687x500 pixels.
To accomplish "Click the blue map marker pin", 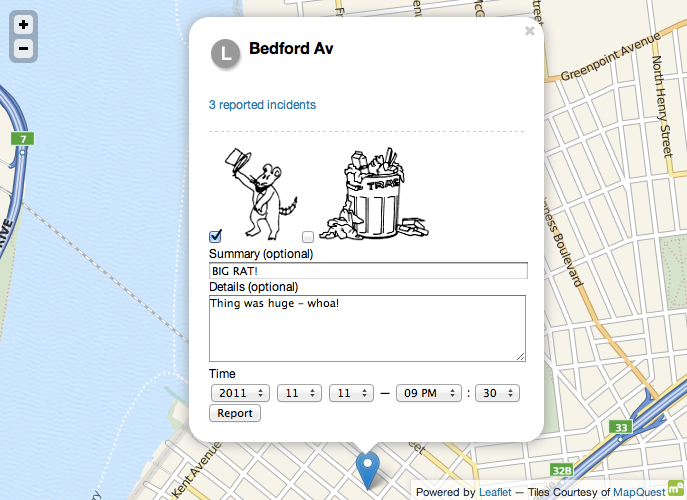I will (368, 471).
